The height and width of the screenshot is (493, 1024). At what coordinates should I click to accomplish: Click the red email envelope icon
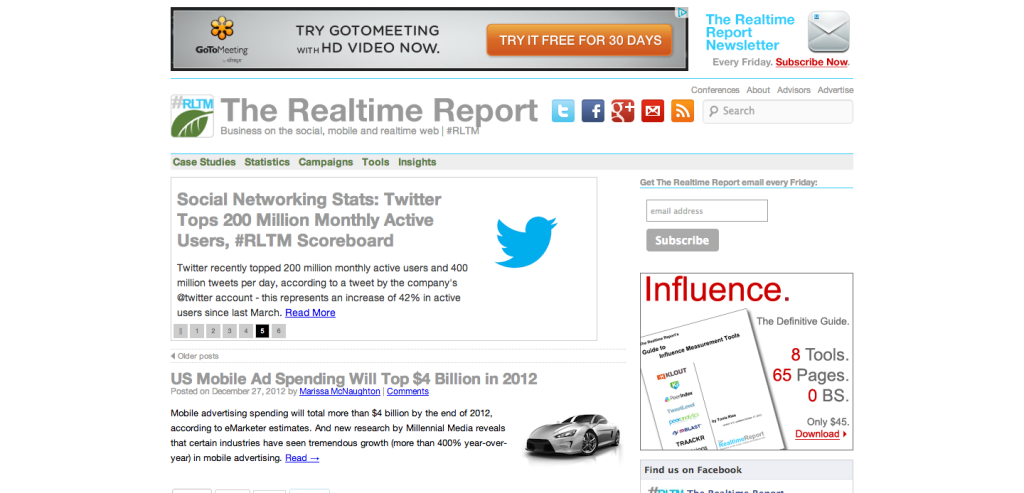[x=652, y=110]
